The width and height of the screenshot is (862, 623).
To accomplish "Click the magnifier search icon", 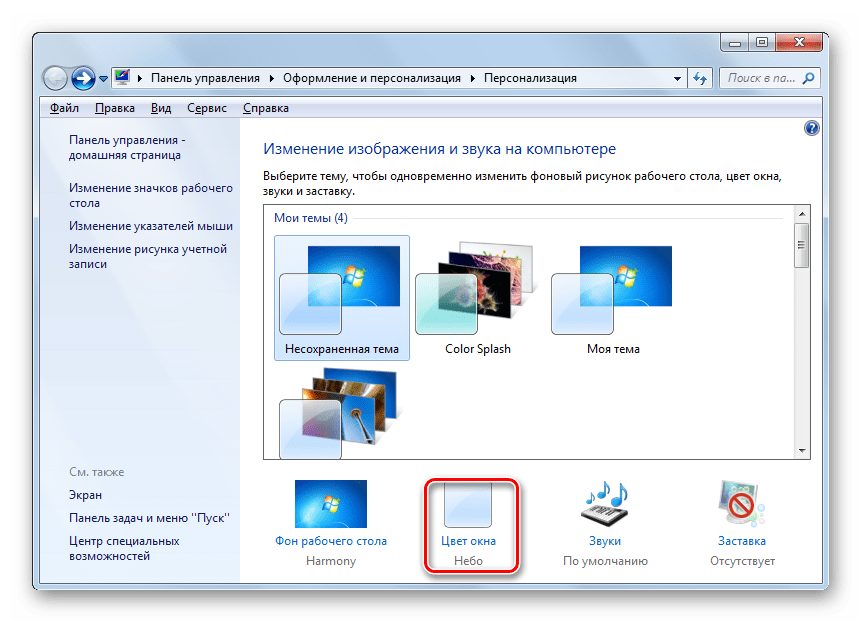I will 809,78.
